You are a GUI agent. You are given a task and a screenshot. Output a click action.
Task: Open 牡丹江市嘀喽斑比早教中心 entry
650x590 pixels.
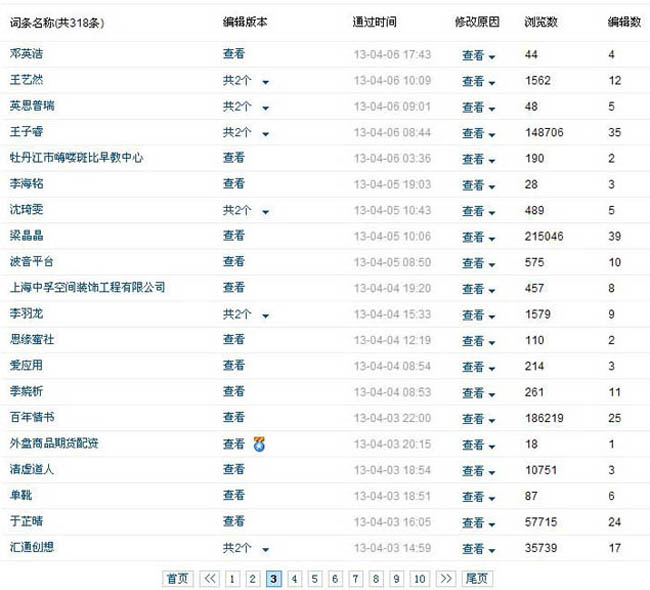tap(76, 158)
